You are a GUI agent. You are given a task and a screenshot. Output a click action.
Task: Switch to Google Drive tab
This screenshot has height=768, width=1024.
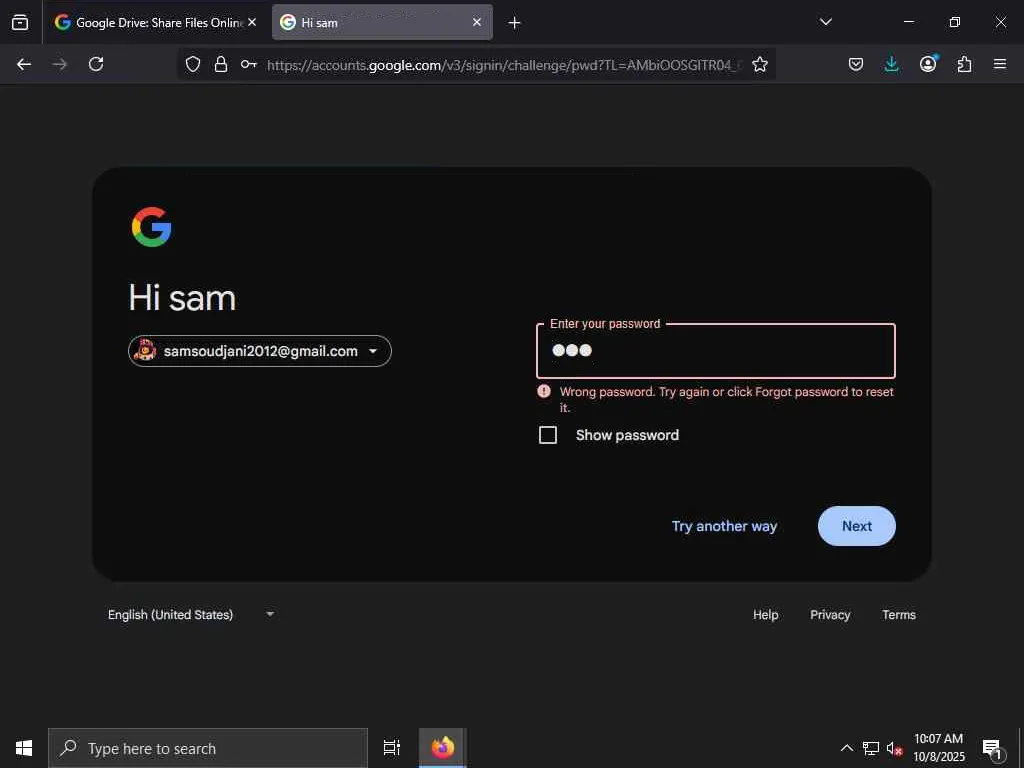tap(156, 22)
